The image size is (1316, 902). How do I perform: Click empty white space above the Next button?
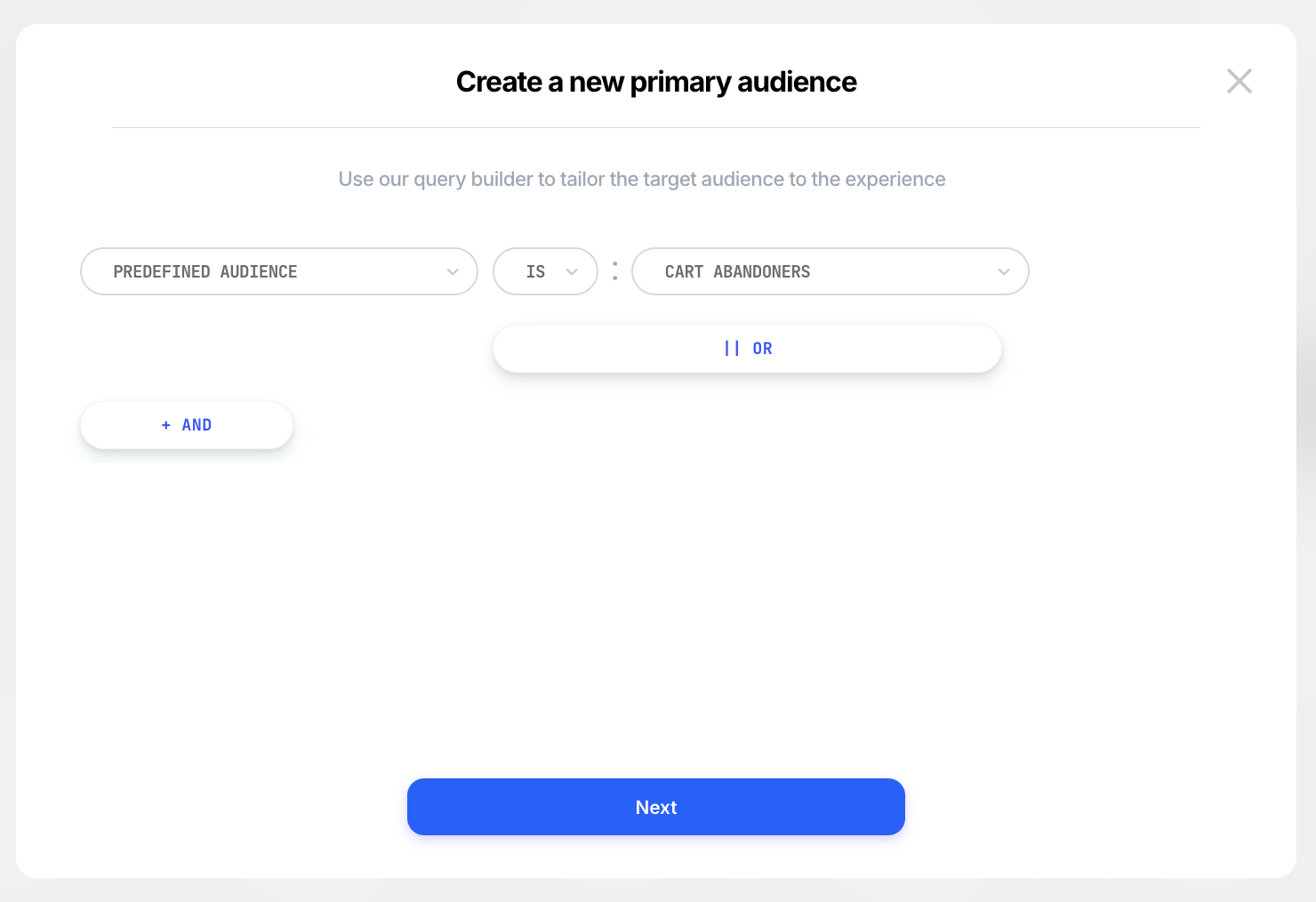[656, 623]
